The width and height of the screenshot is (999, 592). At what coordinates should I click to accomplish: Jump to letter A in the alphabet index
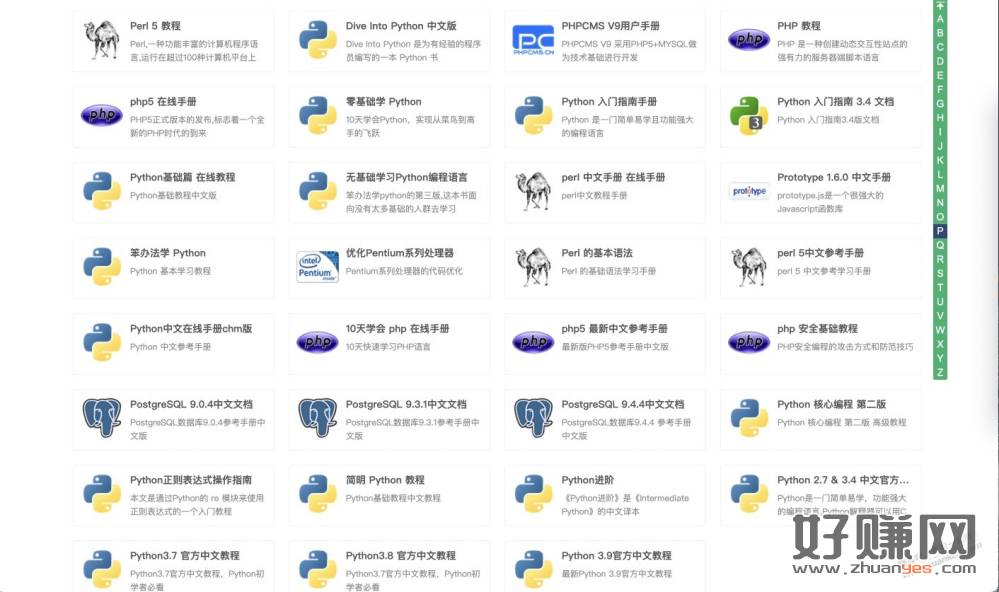pyautogui.click(x=940, y=19)
